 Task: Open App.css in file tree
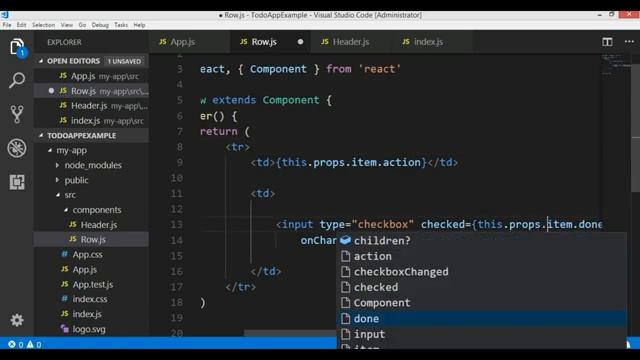pyautogui.click(x=91, y=254)
